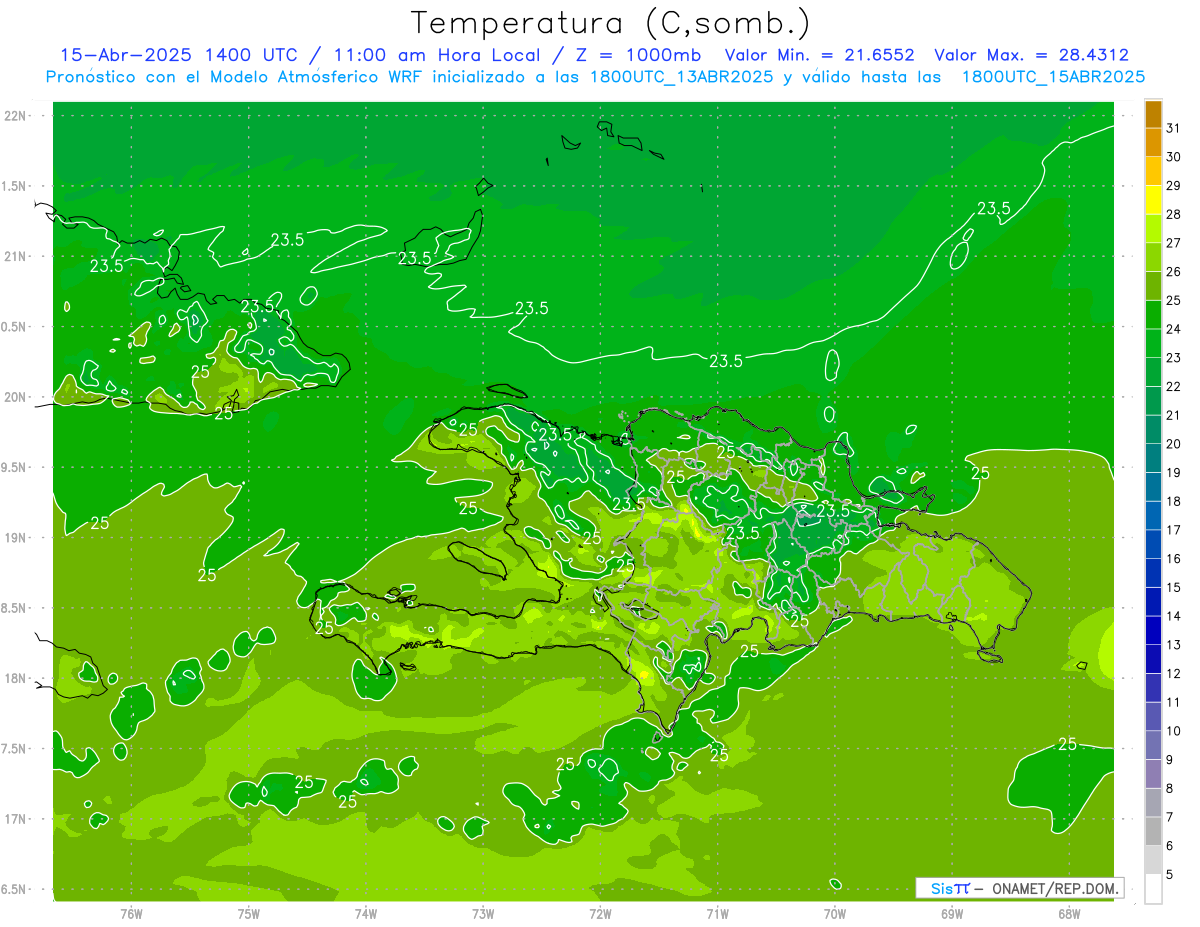Screen dimensions: 1200x927
Task: Click the orange swatch between 30 and 31
Action: [1153, 142]
